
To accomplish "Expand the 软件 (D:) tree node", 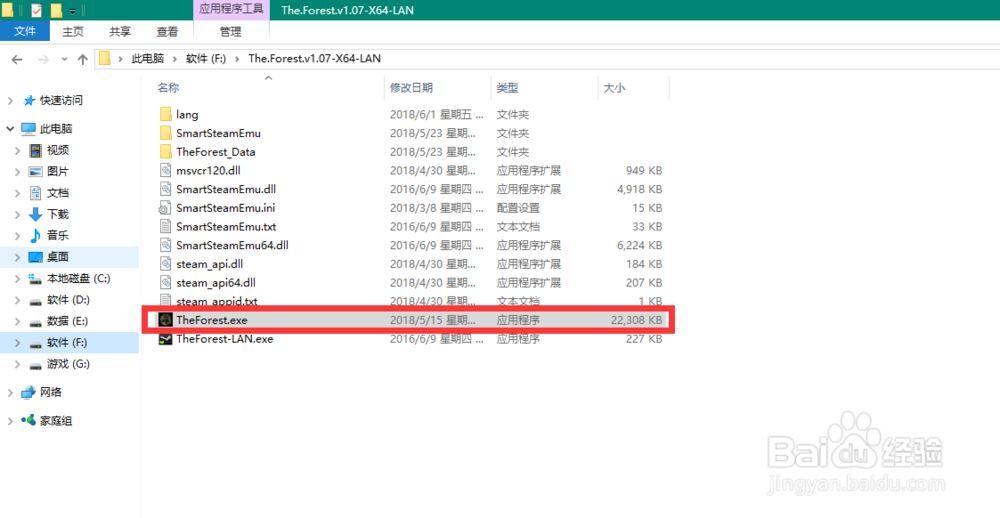I will click(x=18, y=300).
